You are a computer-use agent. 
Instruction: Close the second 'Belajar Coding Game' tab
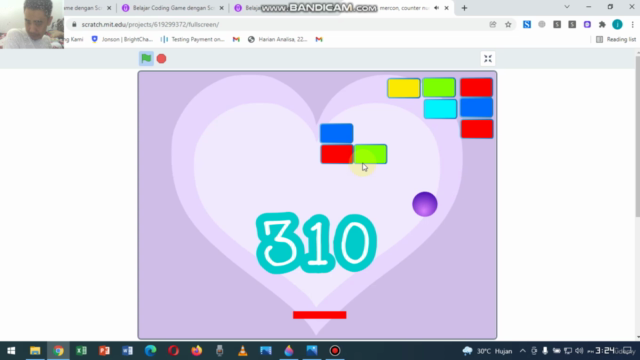222,8
